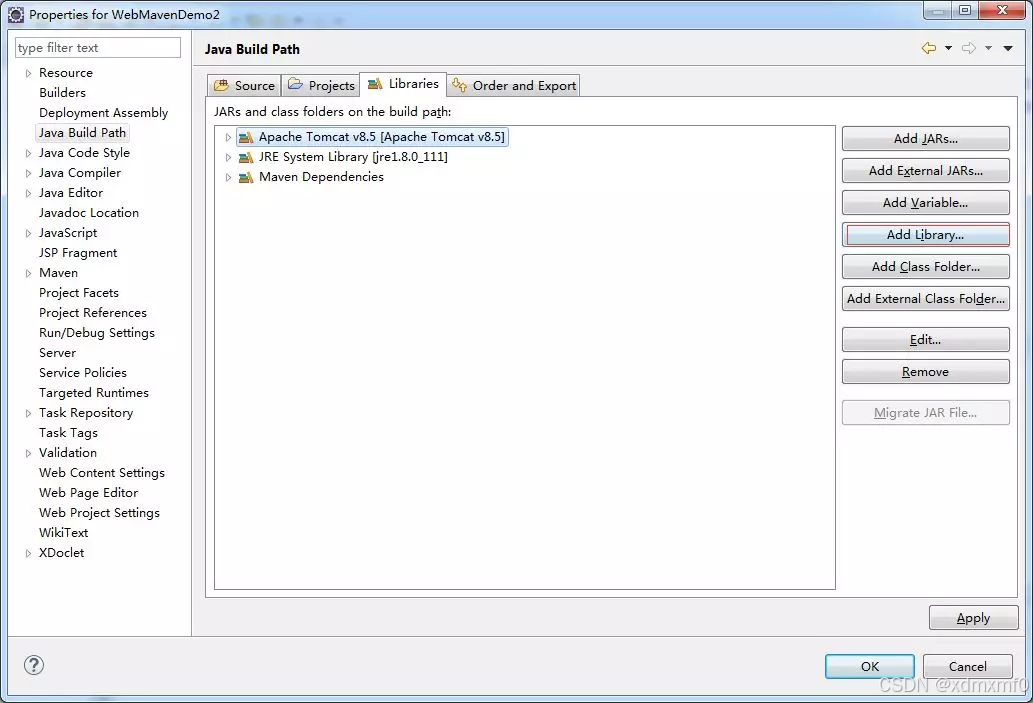Expand the XDoclet category
This screenshot has width=1033, height=703.
click(x=28, y=553)
